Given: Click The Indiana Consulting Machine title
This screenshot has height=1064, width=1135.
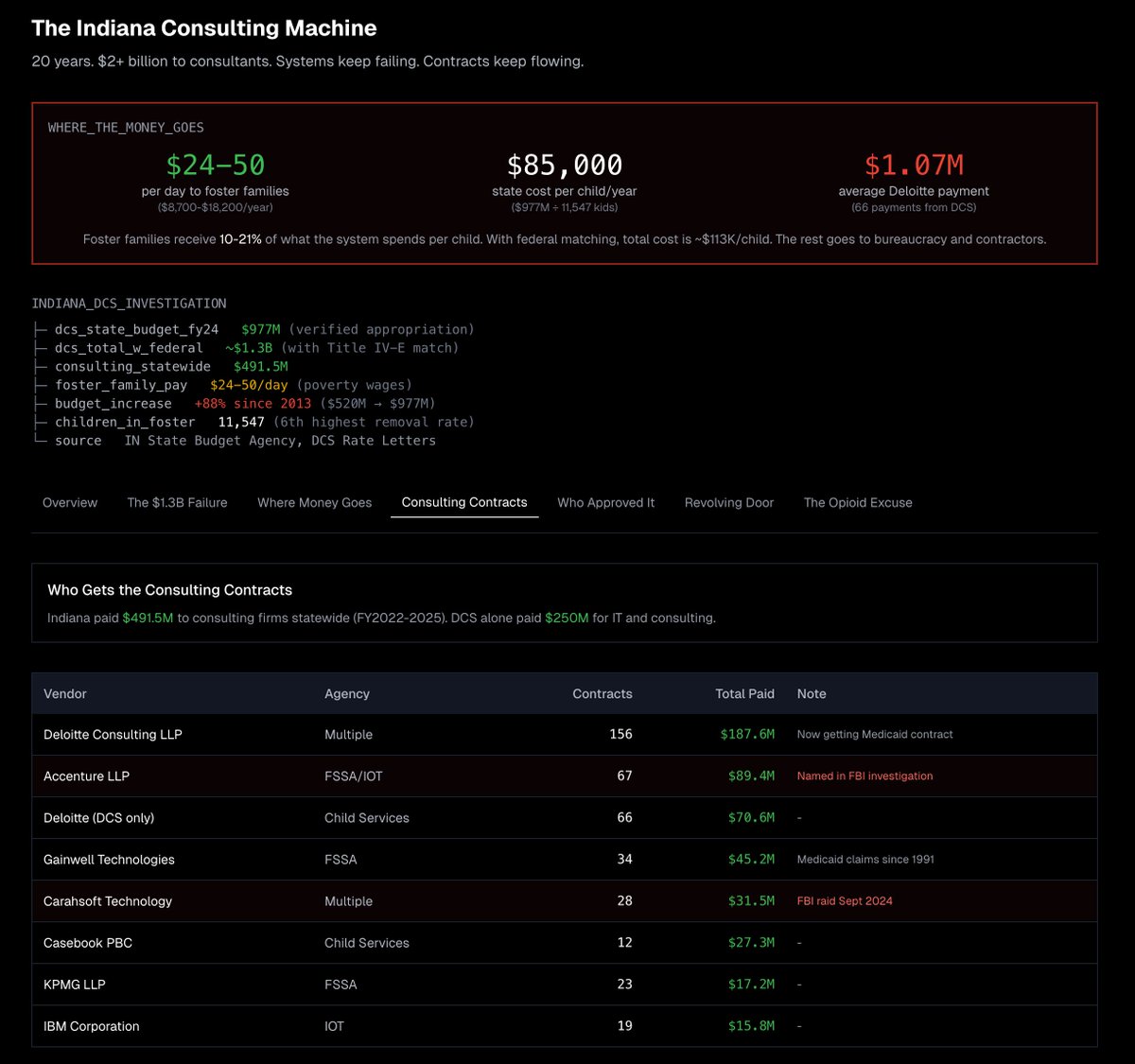Looking at the screenshot, I should click(204, 28).
